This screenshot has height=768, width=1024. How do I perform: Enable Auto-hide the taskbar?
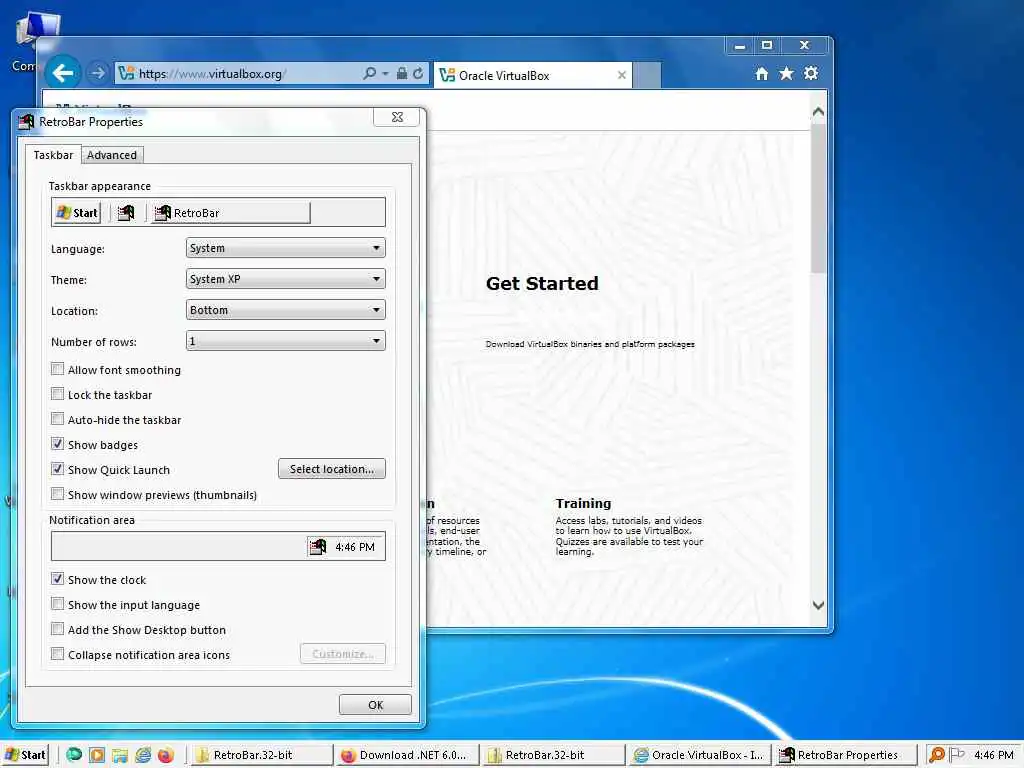coord(57,419)
